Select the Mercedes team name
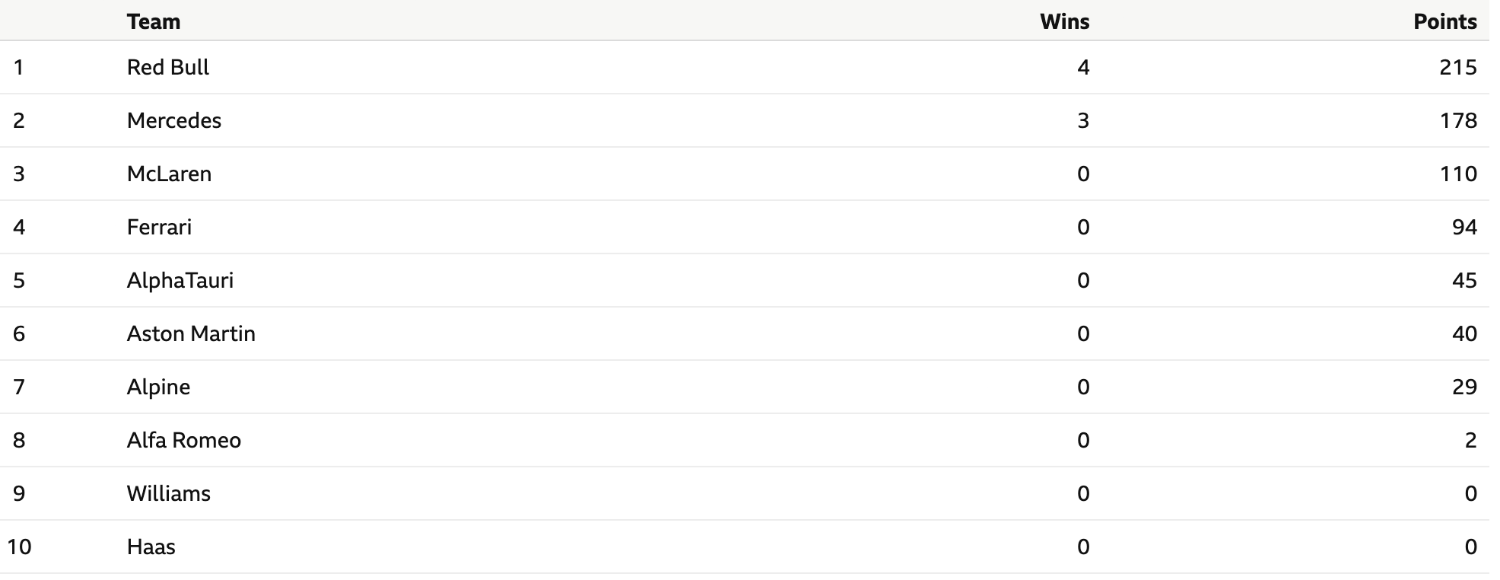 pos(174,121)
